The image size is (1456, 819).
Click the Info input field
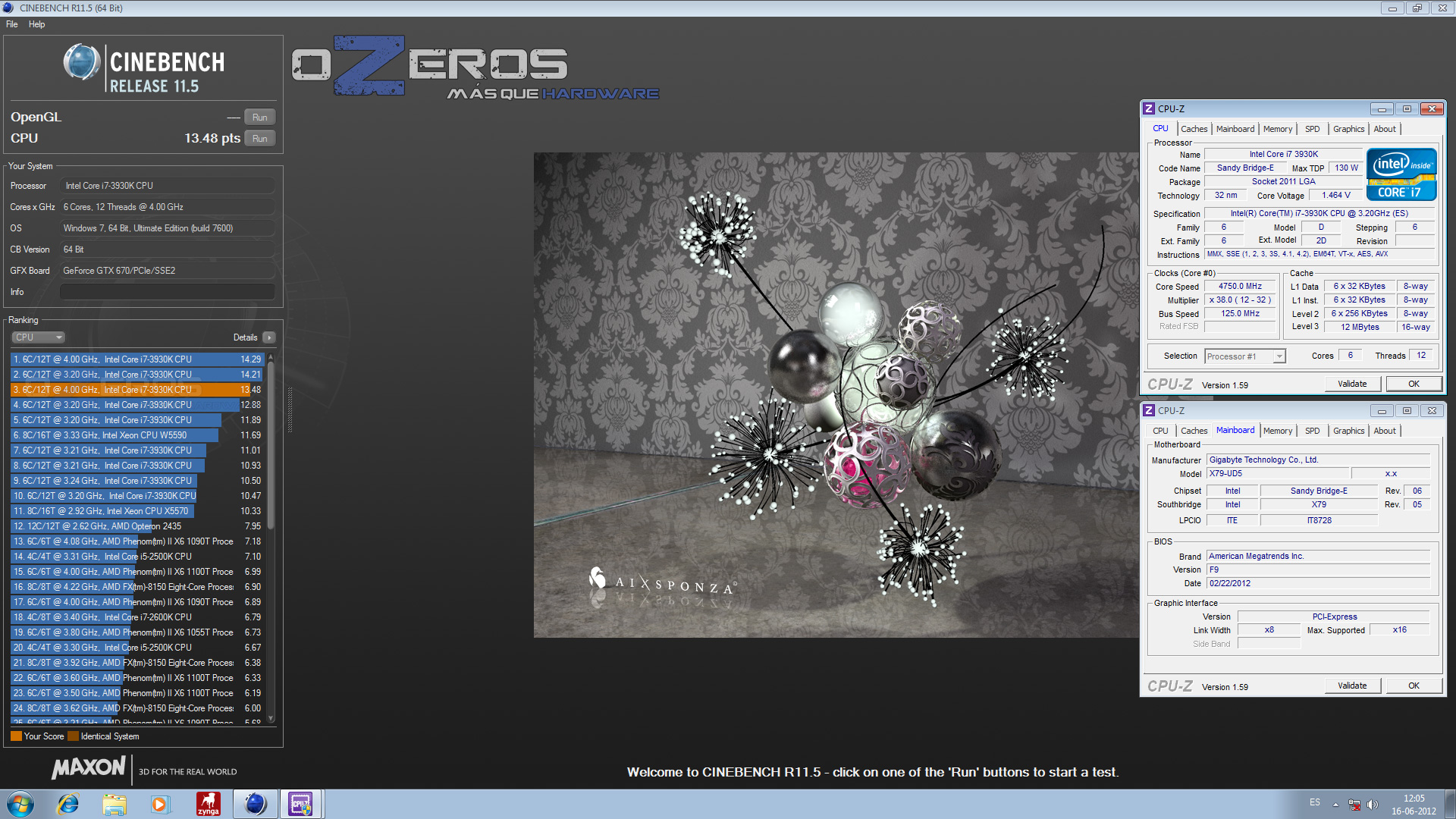coord(167,292)
